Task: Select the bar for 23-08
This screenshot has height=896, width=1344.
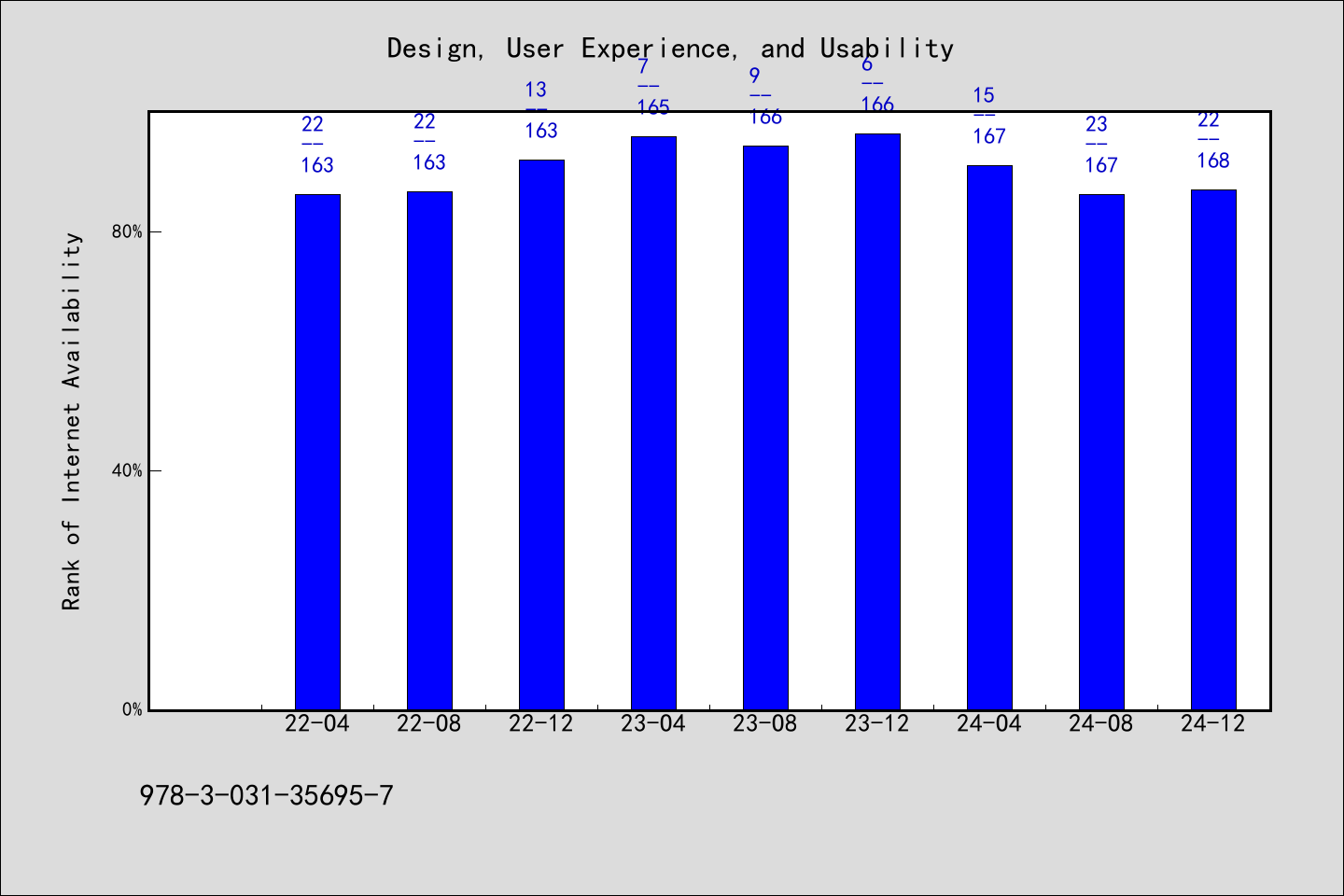Action: [765, 427]
